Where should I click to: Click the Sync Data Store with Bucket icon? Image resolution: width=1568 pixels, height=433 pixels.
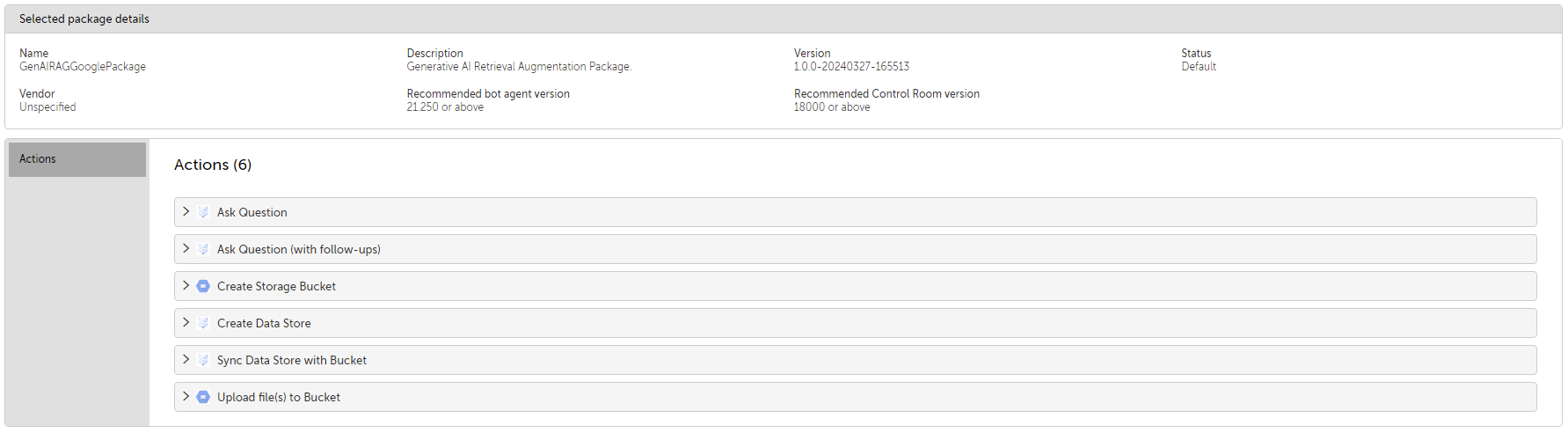203,360
